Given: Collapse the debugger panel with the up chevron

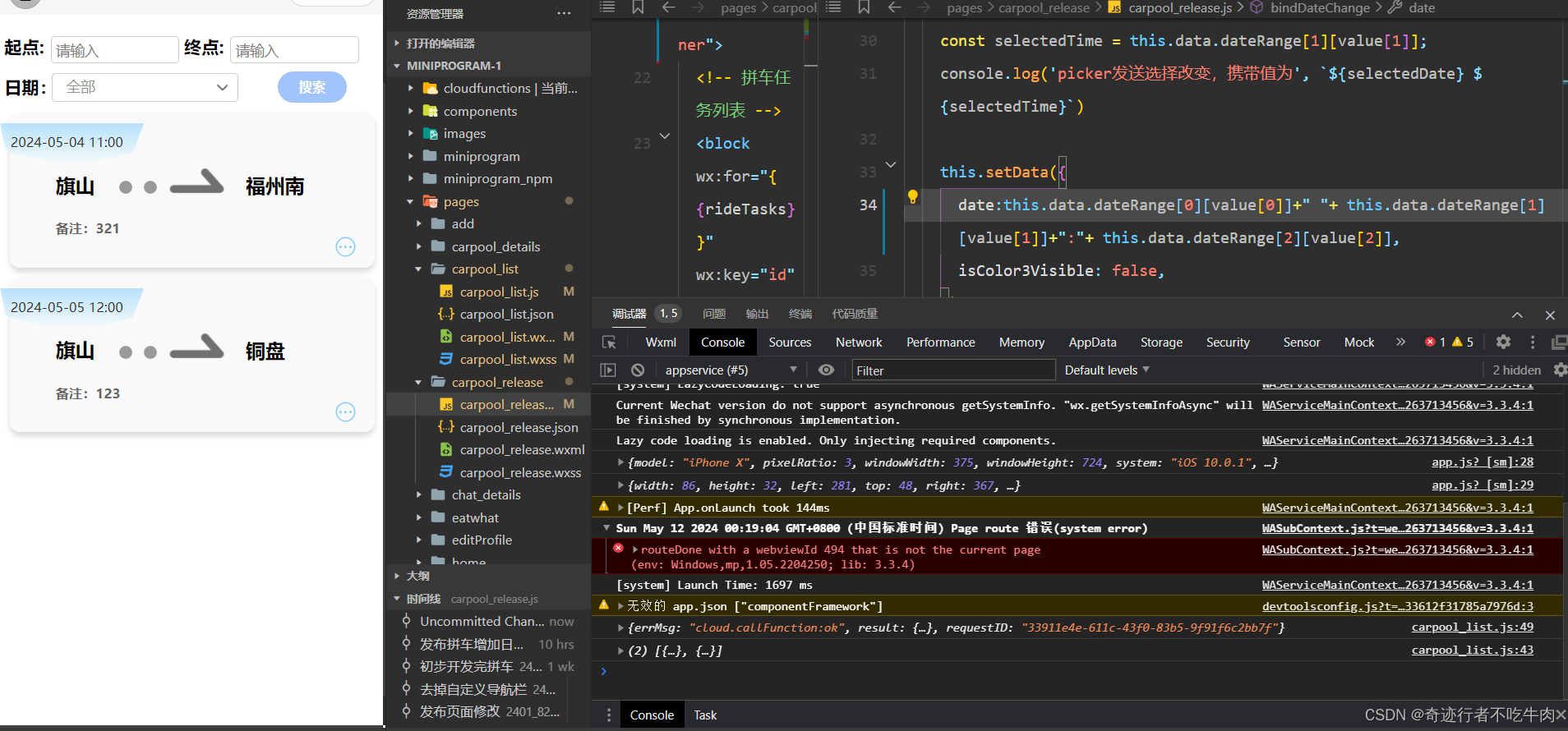Looking at the screenshot, I should [1517, 315].
